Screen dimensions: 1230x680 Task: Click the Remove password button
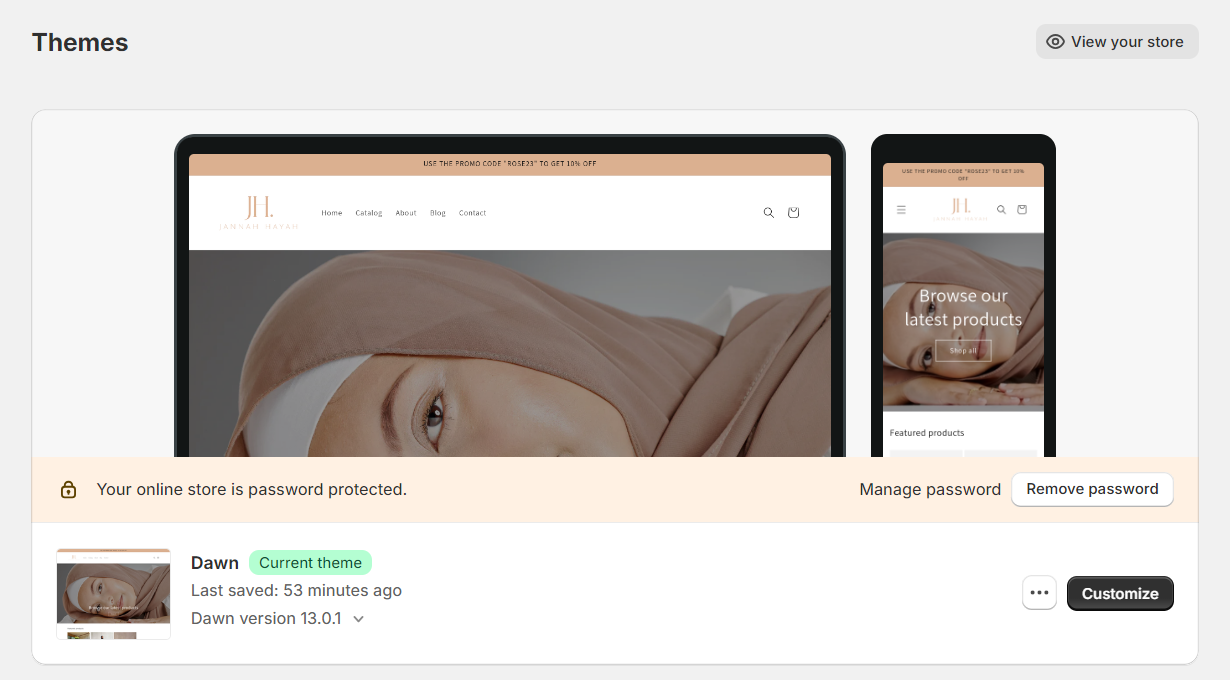tap(1092, 489)
